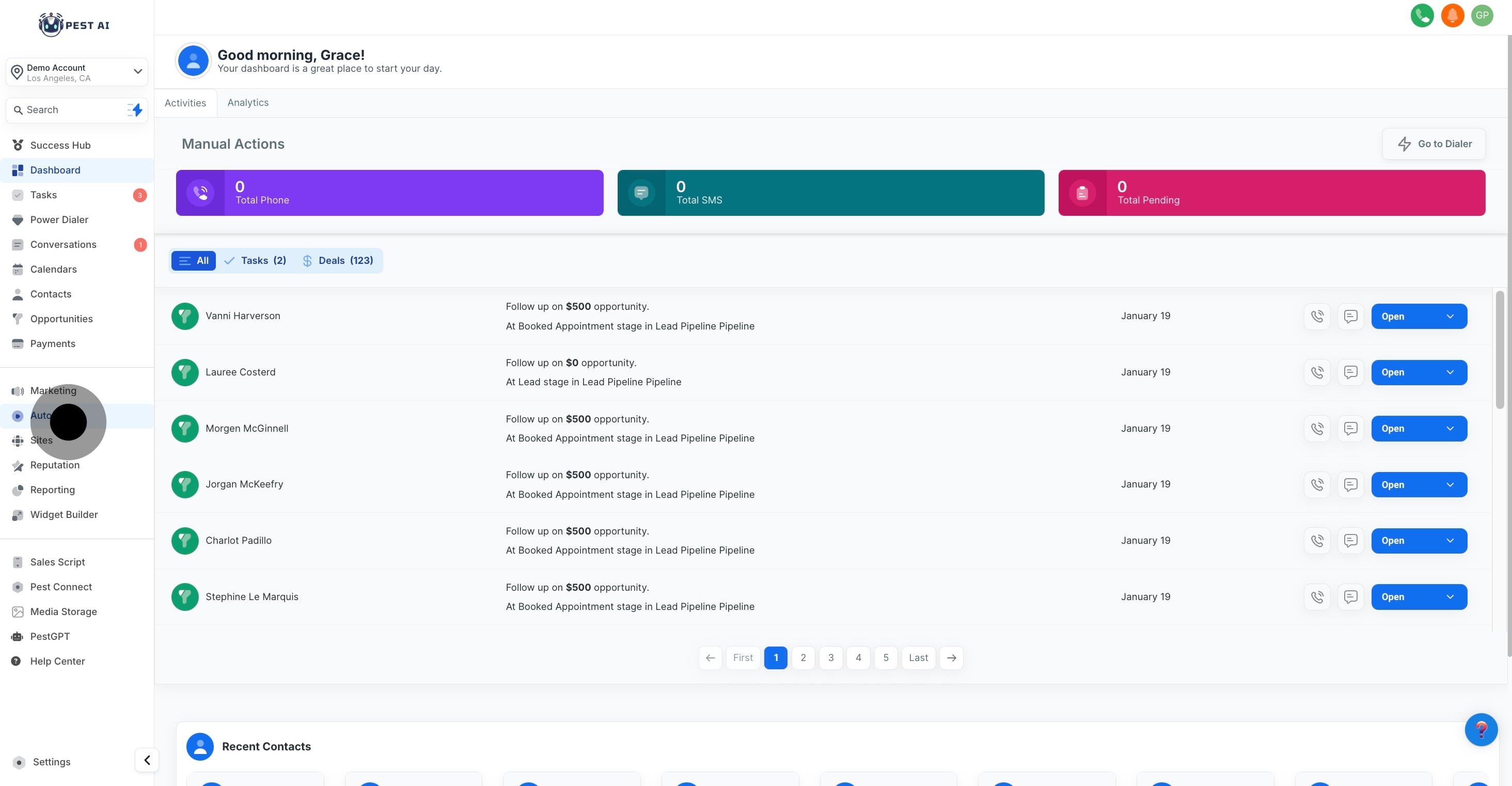Go to page 3 of results
The image size is (1512, 786).
pyautogui.click(x=830, y=657)
